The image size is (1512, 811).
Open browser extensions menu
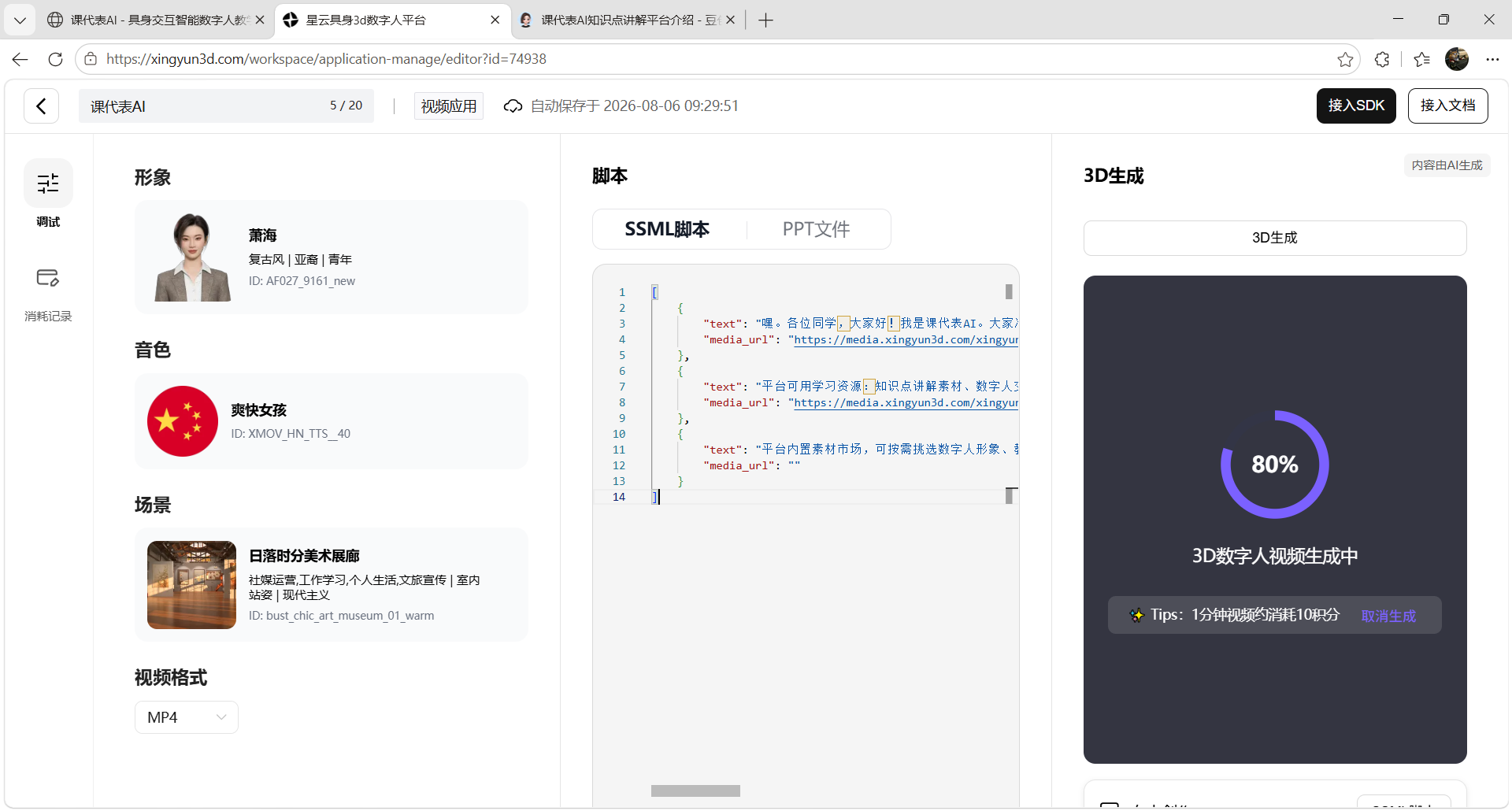click(1382, 59)
